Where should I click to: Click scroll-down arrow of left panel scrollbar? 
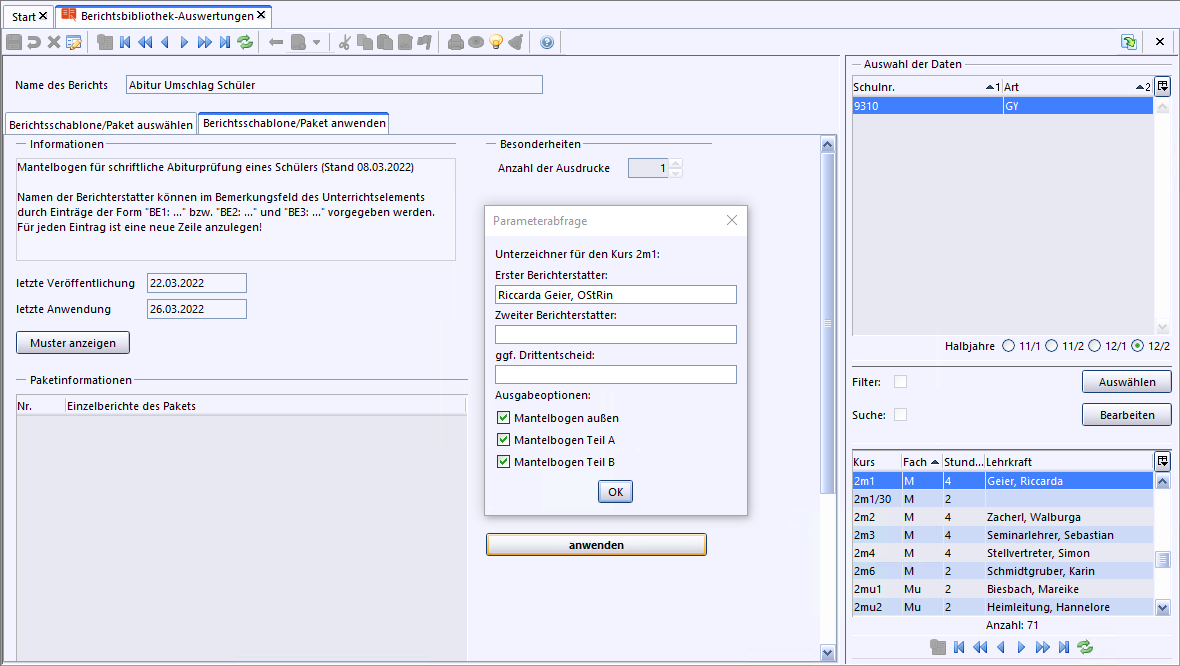(828, 652)
